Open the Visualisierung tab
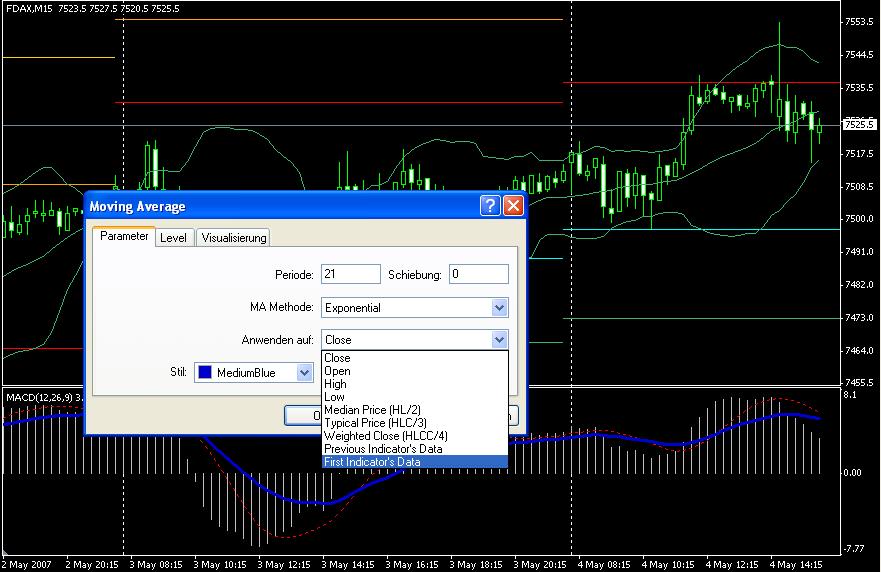 click(233, 237)
